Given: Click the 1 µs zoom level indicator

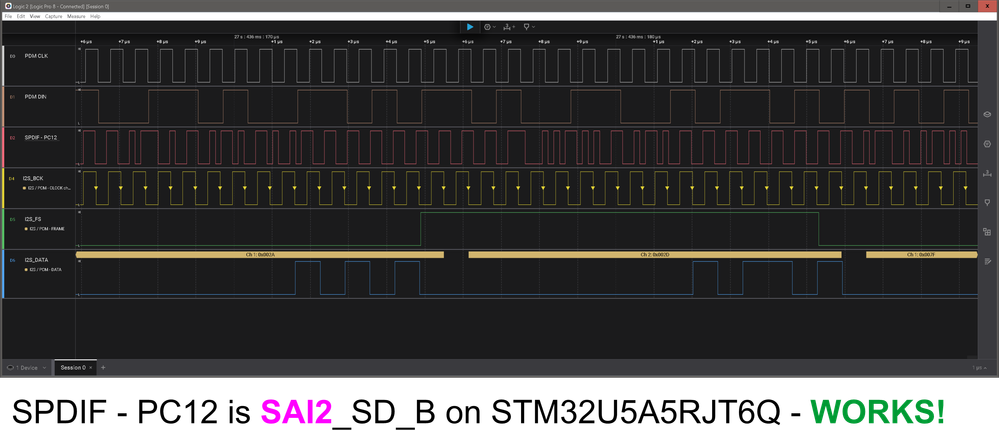Looking at the screenshot, I should (x=980, y=368).
